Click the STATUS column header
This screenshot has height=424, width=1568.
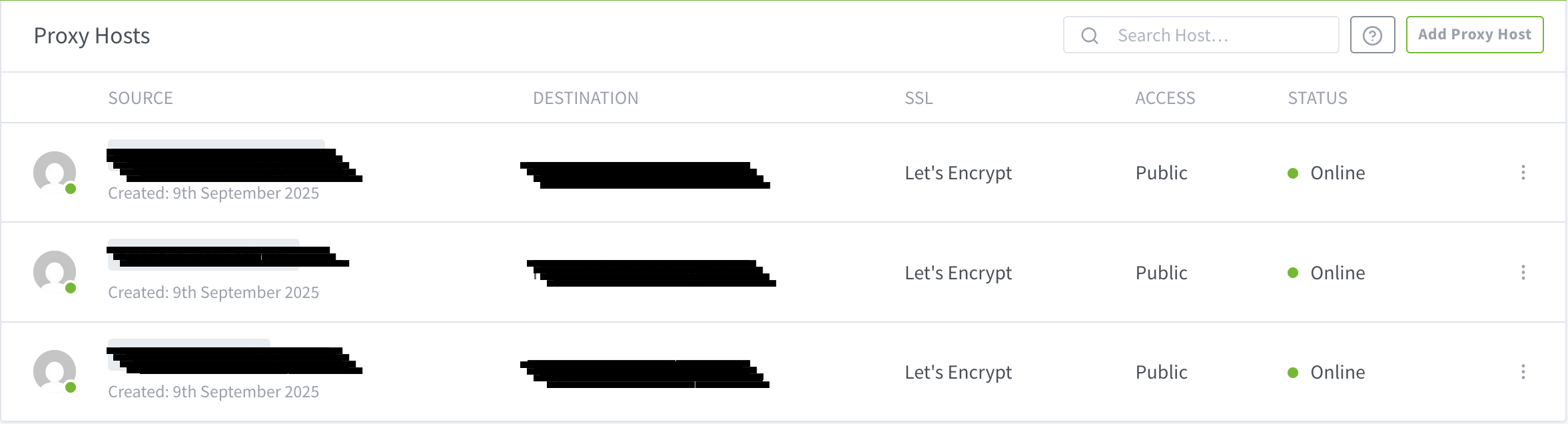1318,98
